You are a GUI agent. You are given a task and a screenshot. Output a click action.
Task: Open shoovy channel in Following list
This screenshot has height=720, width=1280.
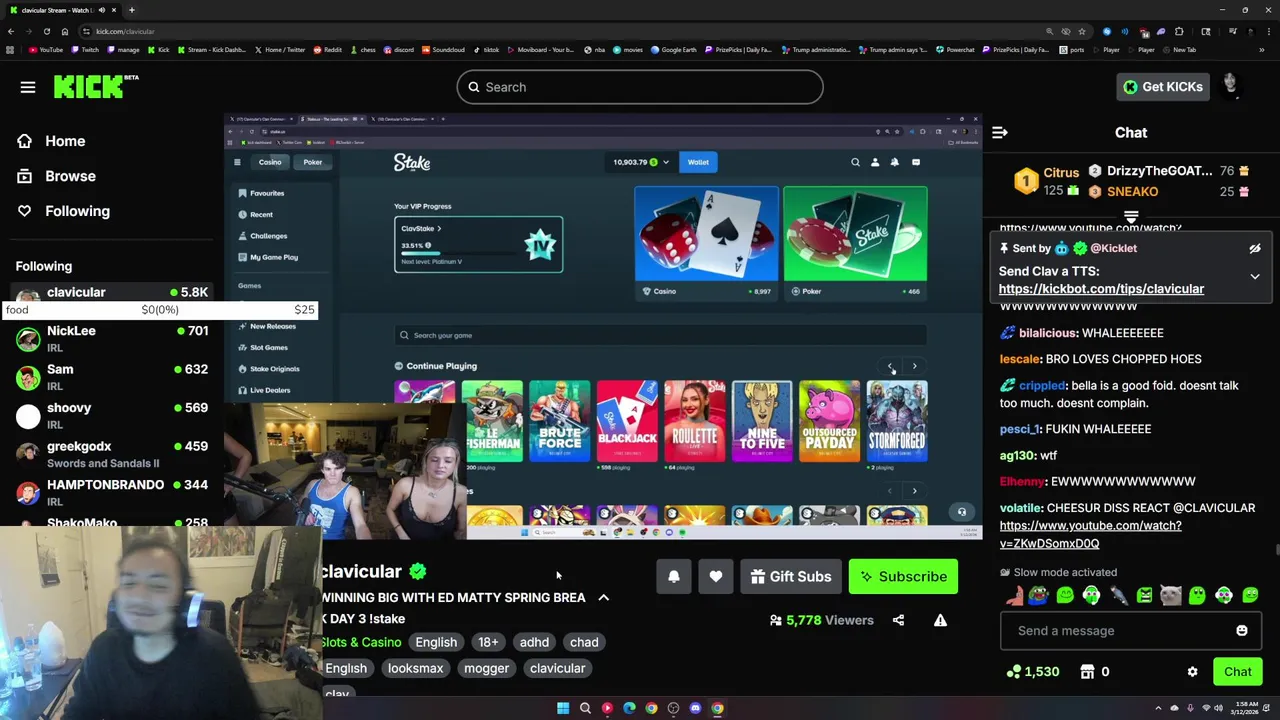click(112, 415)
